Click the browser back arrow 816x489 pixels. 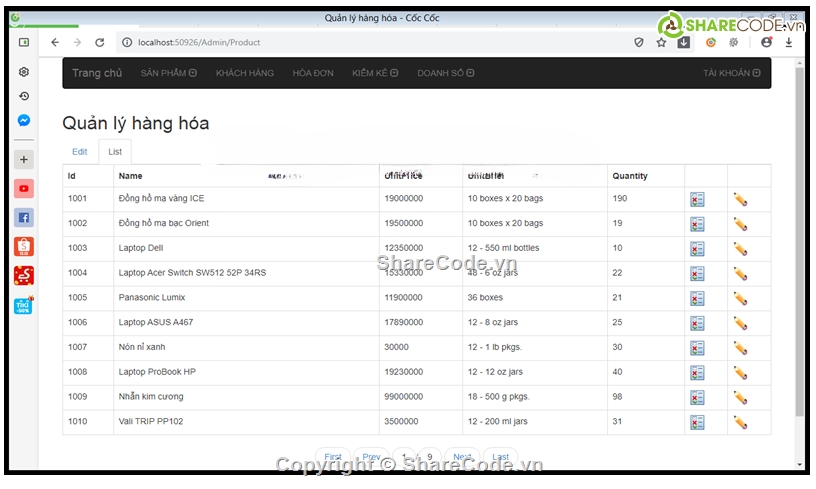click(x=55, y=43)
